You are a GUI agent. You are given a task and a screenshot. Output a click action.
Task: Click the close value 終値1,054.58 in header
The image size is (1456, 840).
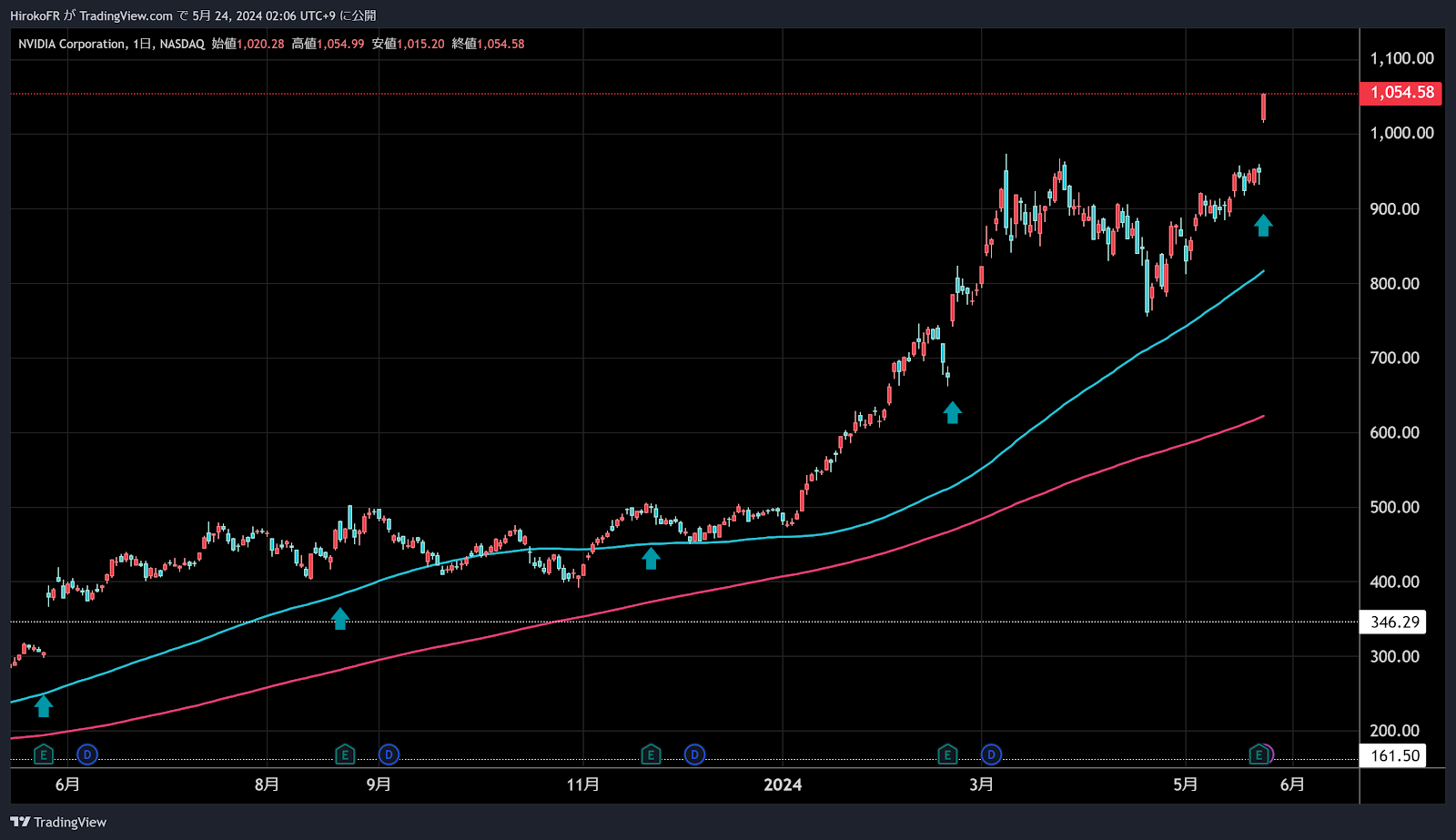(488, 44)
